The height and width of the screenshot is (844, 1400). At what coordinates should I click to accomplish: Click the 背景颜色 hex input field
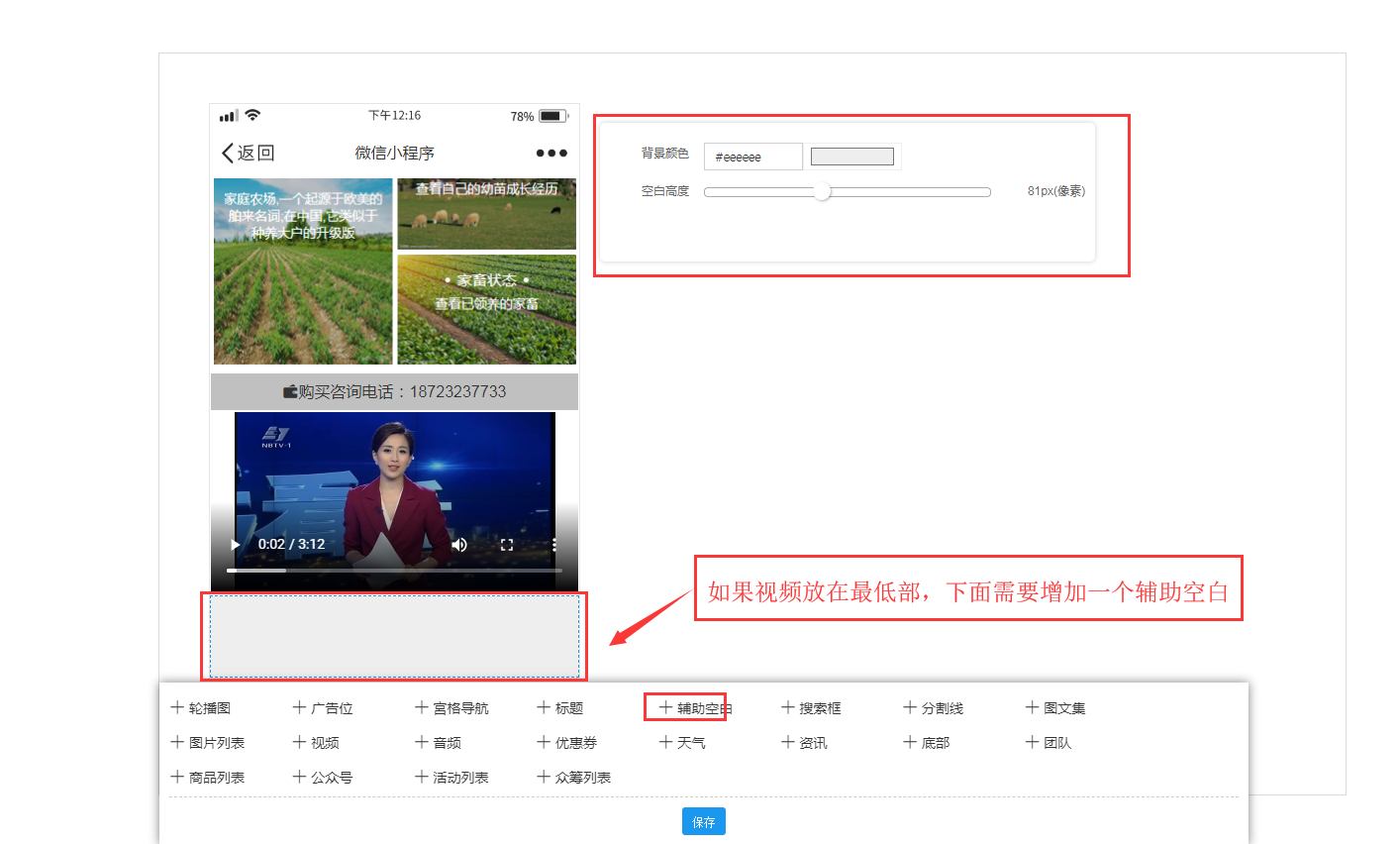753,157
